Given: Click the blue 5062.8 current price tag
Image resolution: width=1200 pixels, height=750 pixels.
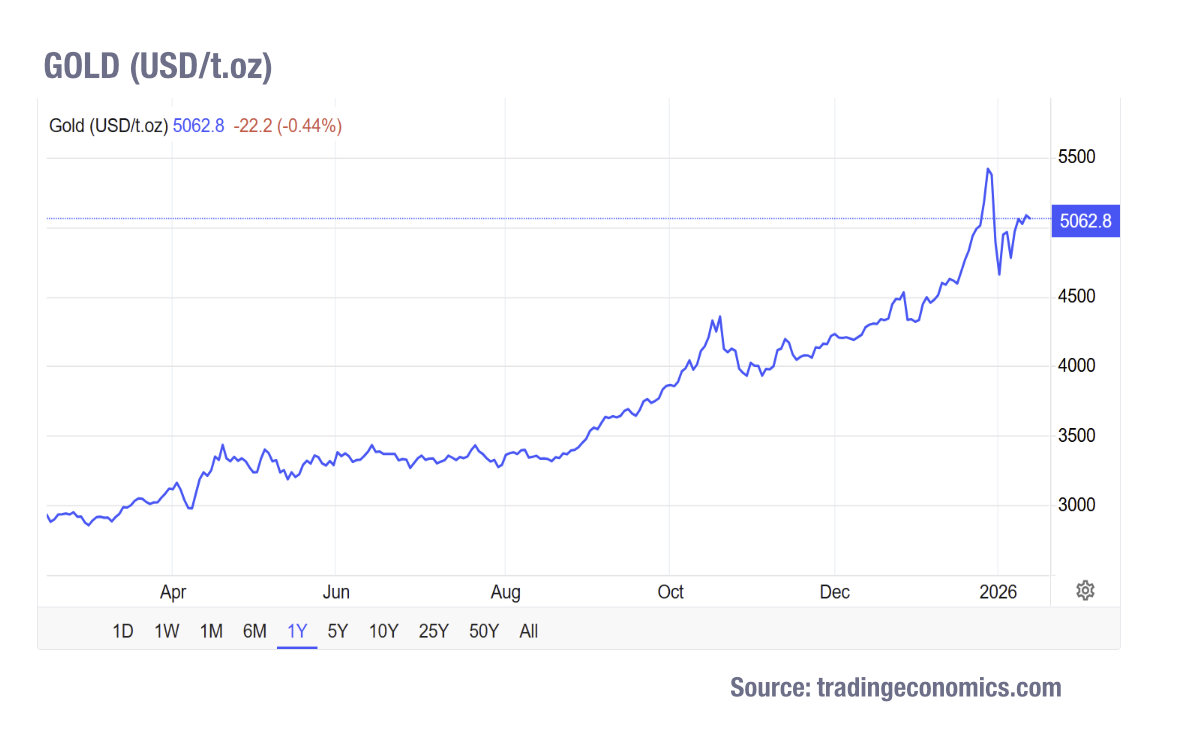Looking at the screenshot, I should point(1085,221).
